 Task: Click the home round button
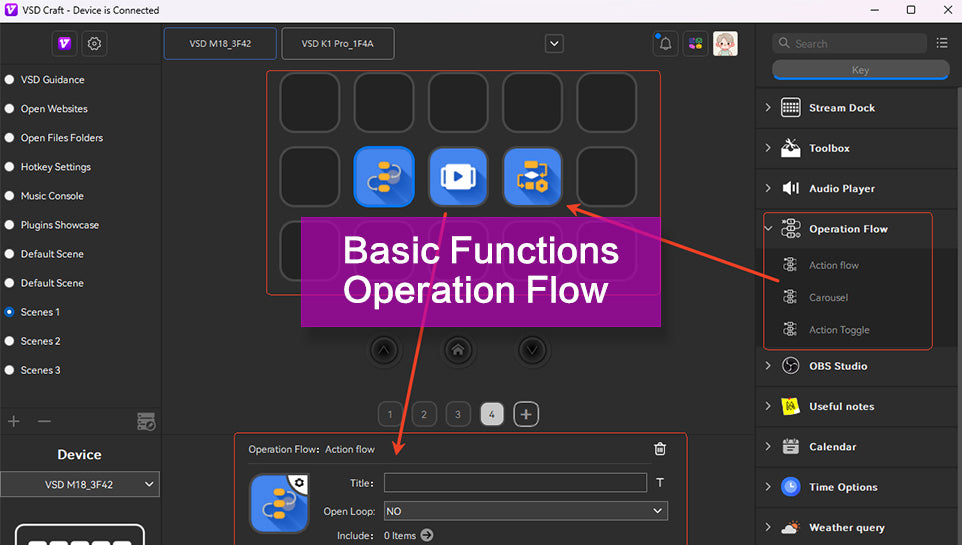click(458, 350)
